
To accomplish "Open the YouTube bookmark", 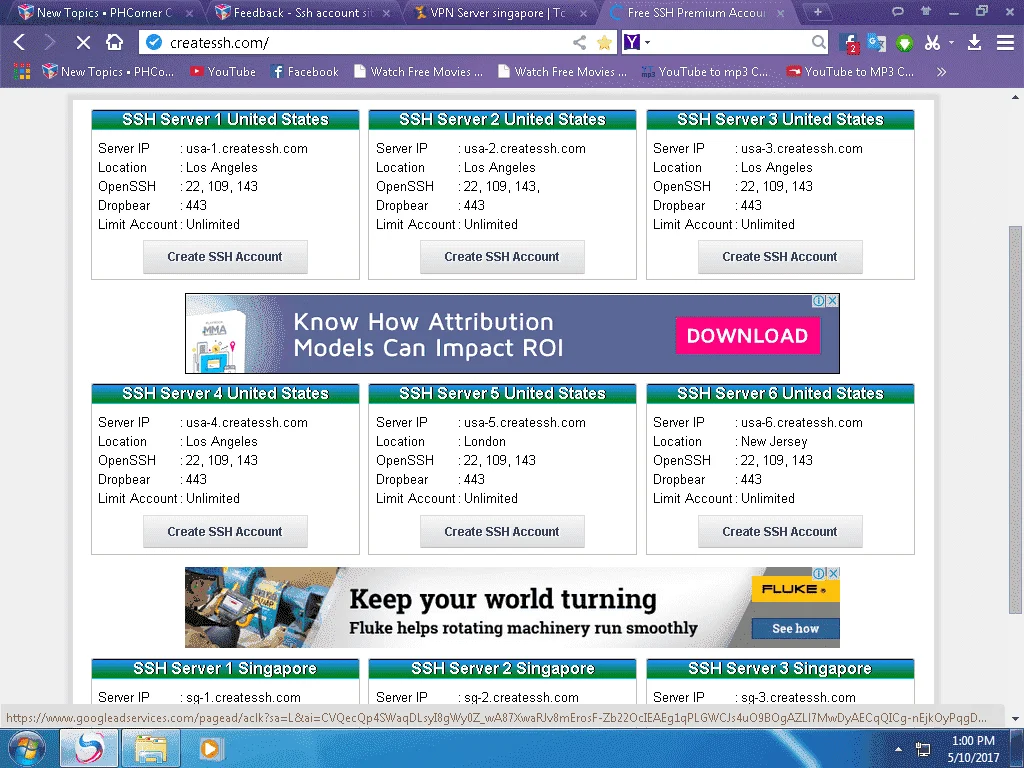I will pos(223,72).
